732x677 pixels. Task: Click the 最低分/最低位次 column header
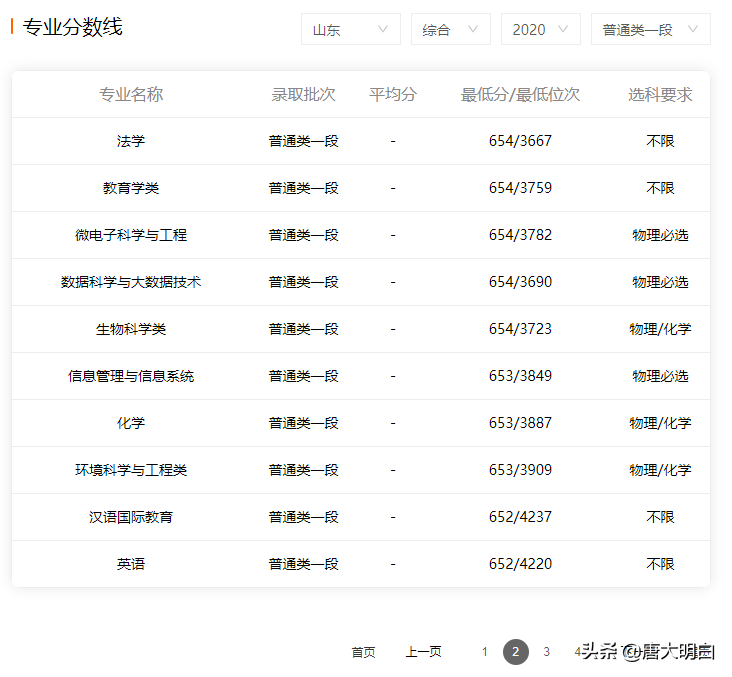[x=520, y=94]
